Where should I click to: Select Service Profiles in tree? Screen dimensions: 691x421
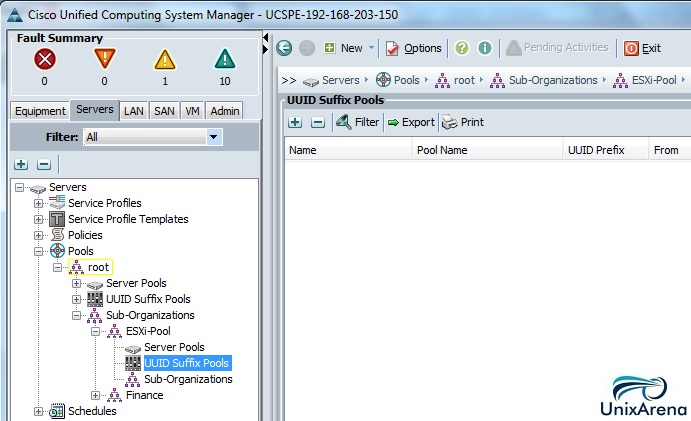pyautogui.click(x=104, y=203)
